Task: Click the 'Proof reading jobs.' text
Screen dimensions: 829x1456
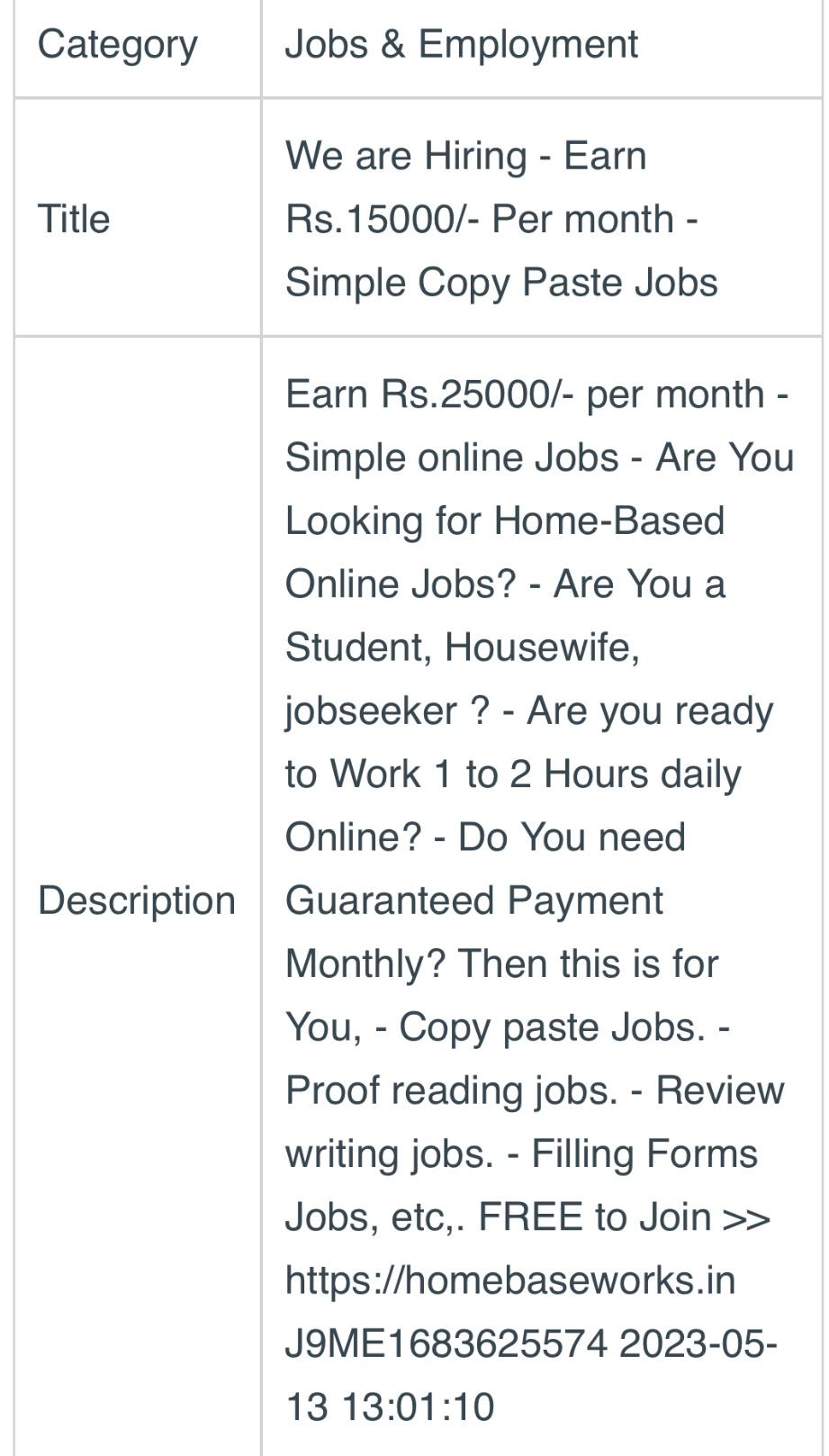Action: tap(451, 1090)
